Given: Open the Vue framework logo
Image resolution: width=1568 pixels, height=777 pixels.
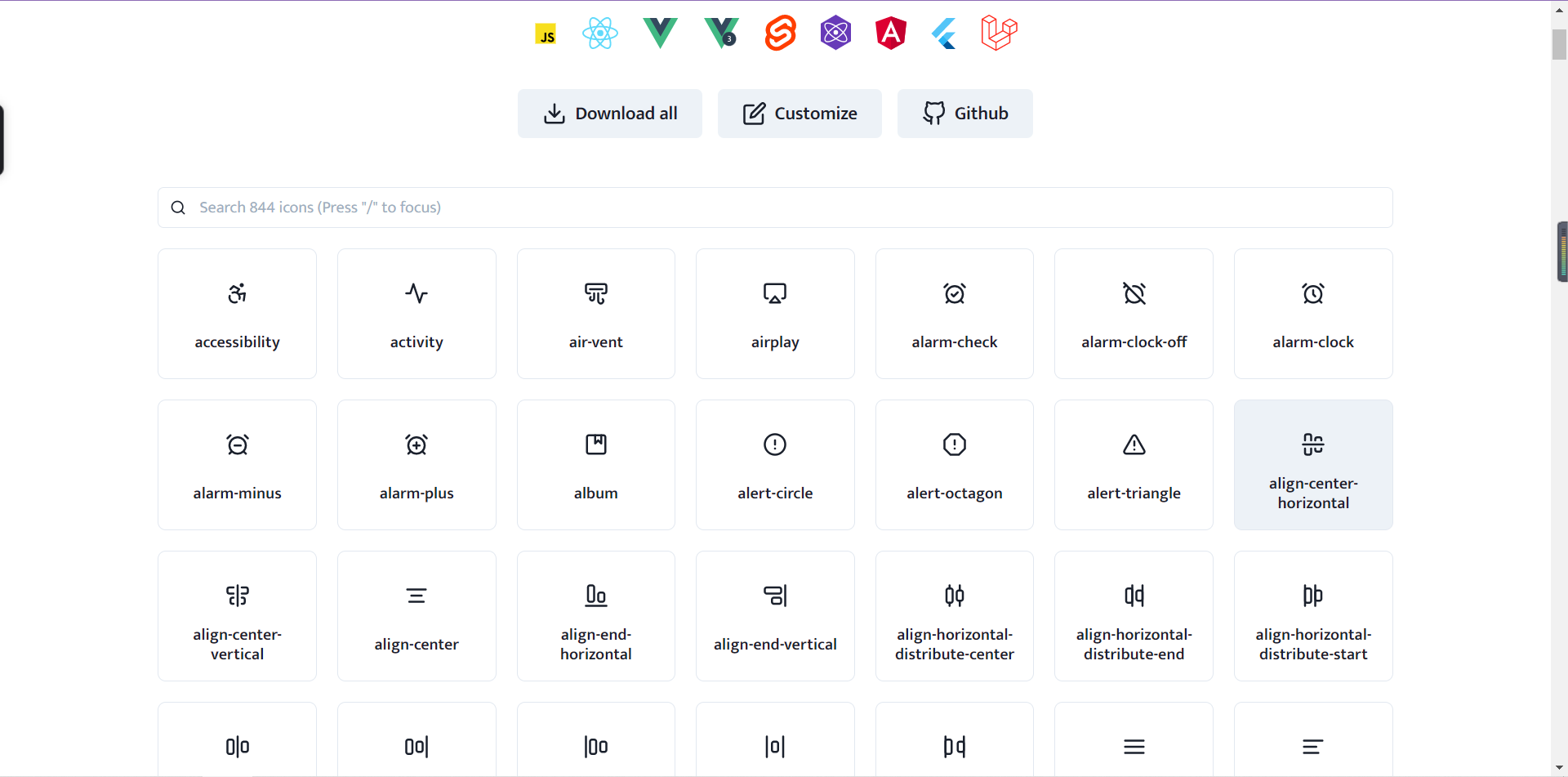Looking at the screenshot, I should coord(661,33).
